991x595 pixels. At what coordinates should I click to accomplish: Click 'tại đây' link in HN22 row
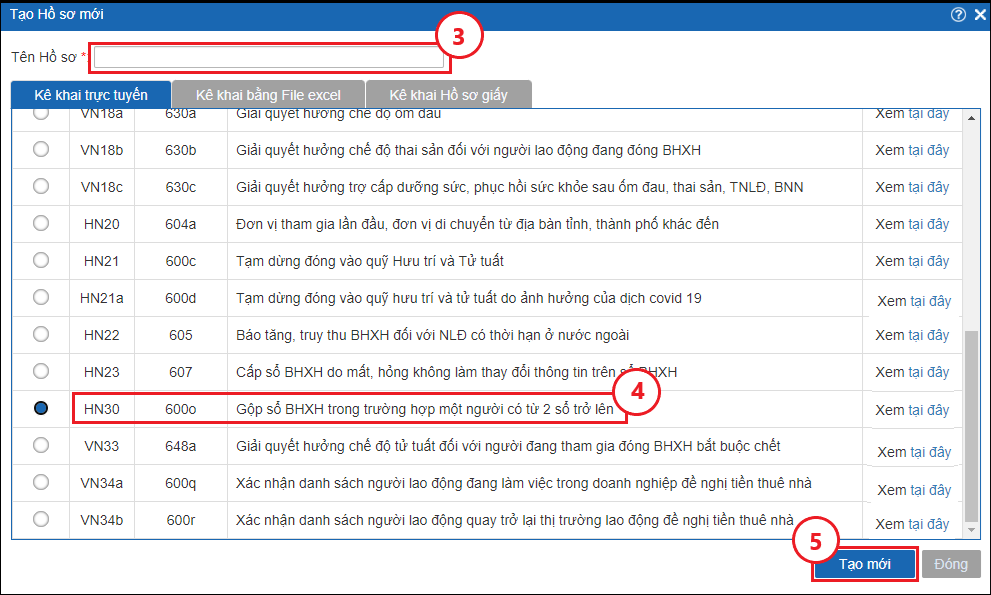point(928,336)
